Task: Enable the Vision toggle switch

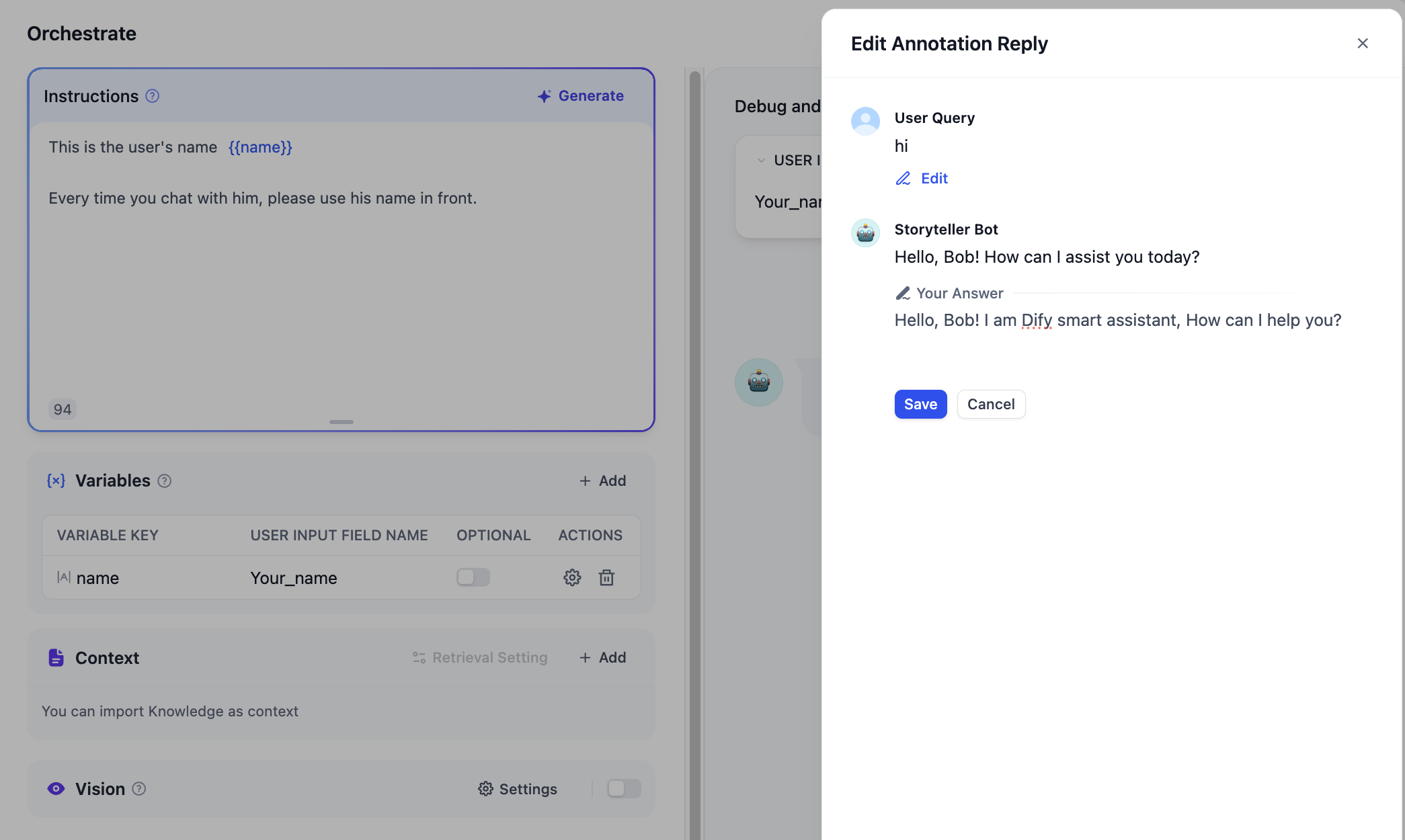Action: click(624, 788)
